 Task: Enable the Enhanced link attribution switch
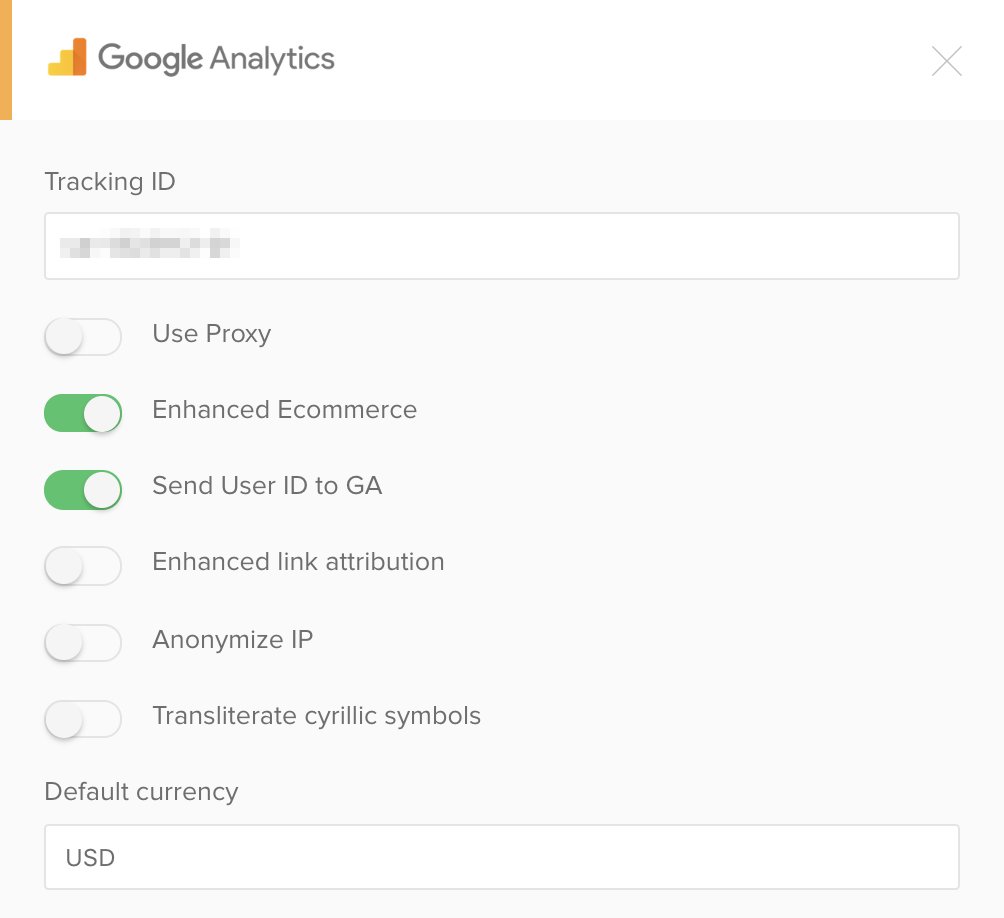83,566
